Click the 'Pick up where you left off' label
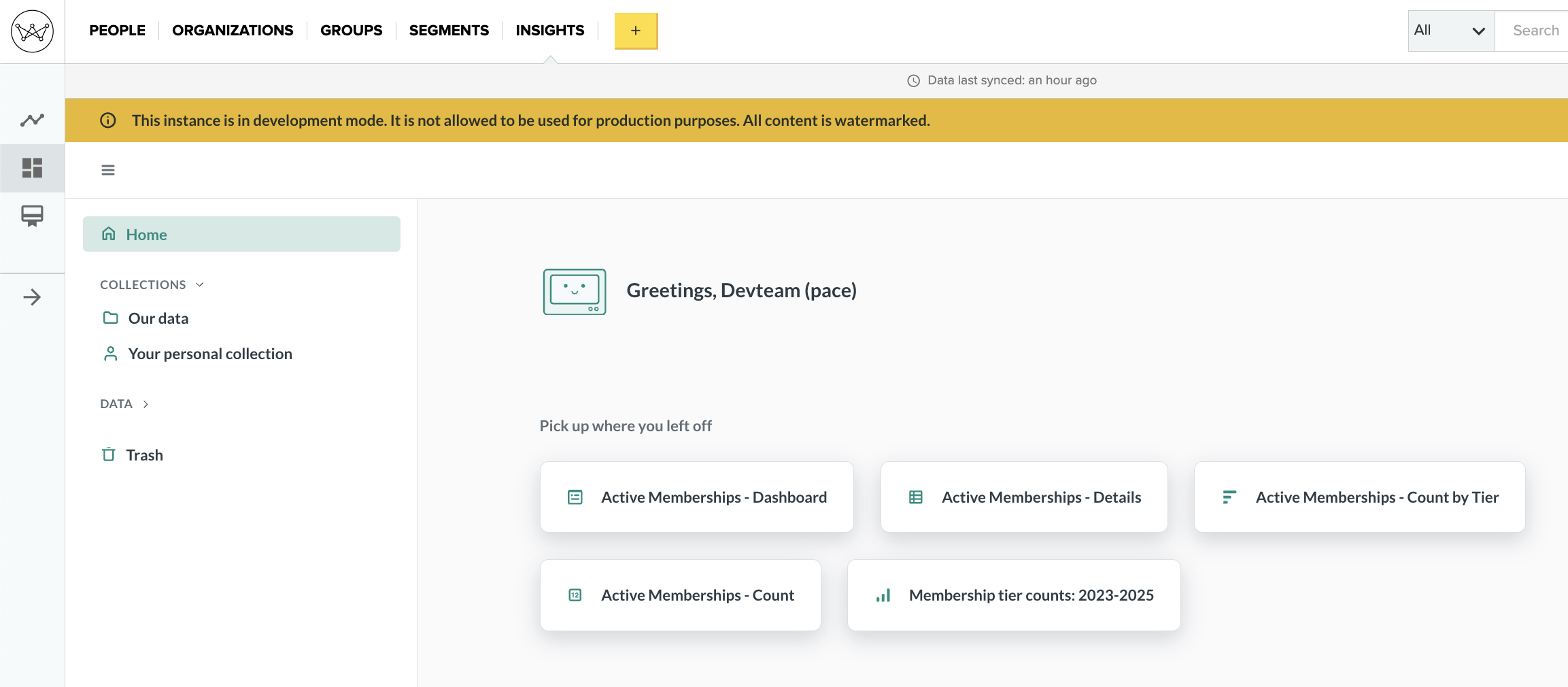This screenshot has width=1568, height=687. point(626,426)
